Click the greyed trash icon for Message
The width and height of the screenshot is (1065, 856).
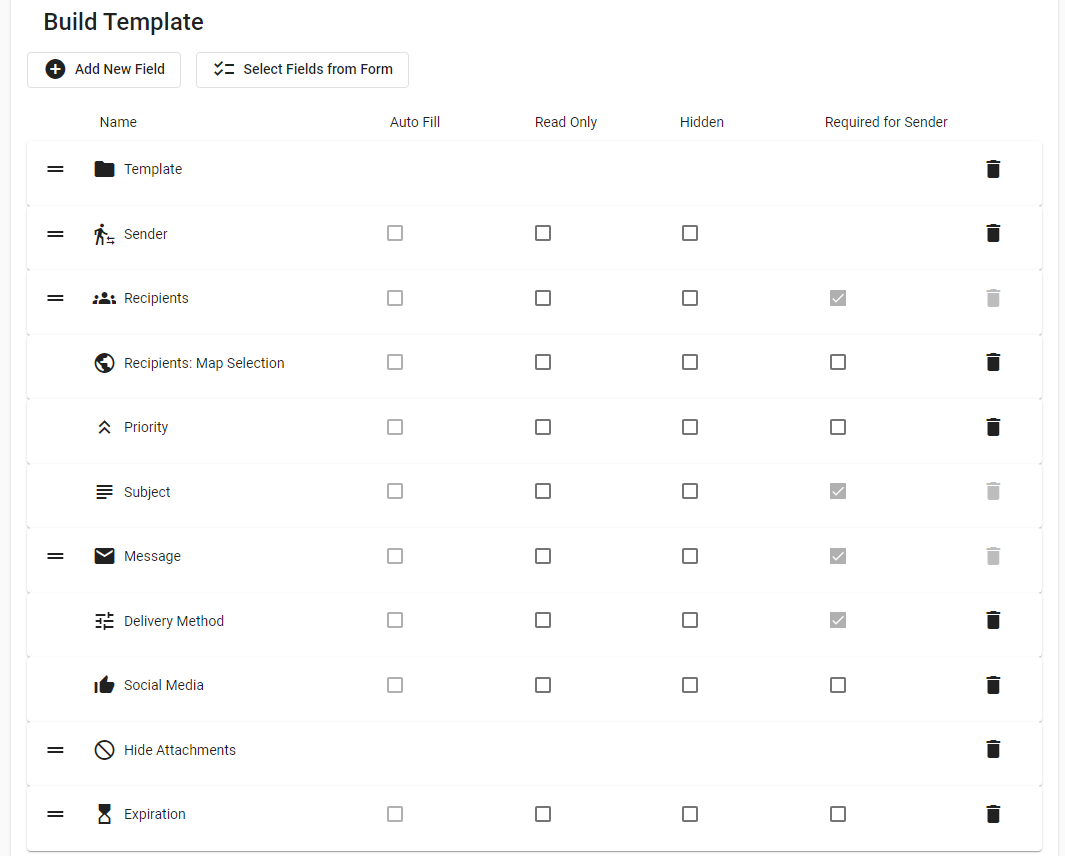993,556
